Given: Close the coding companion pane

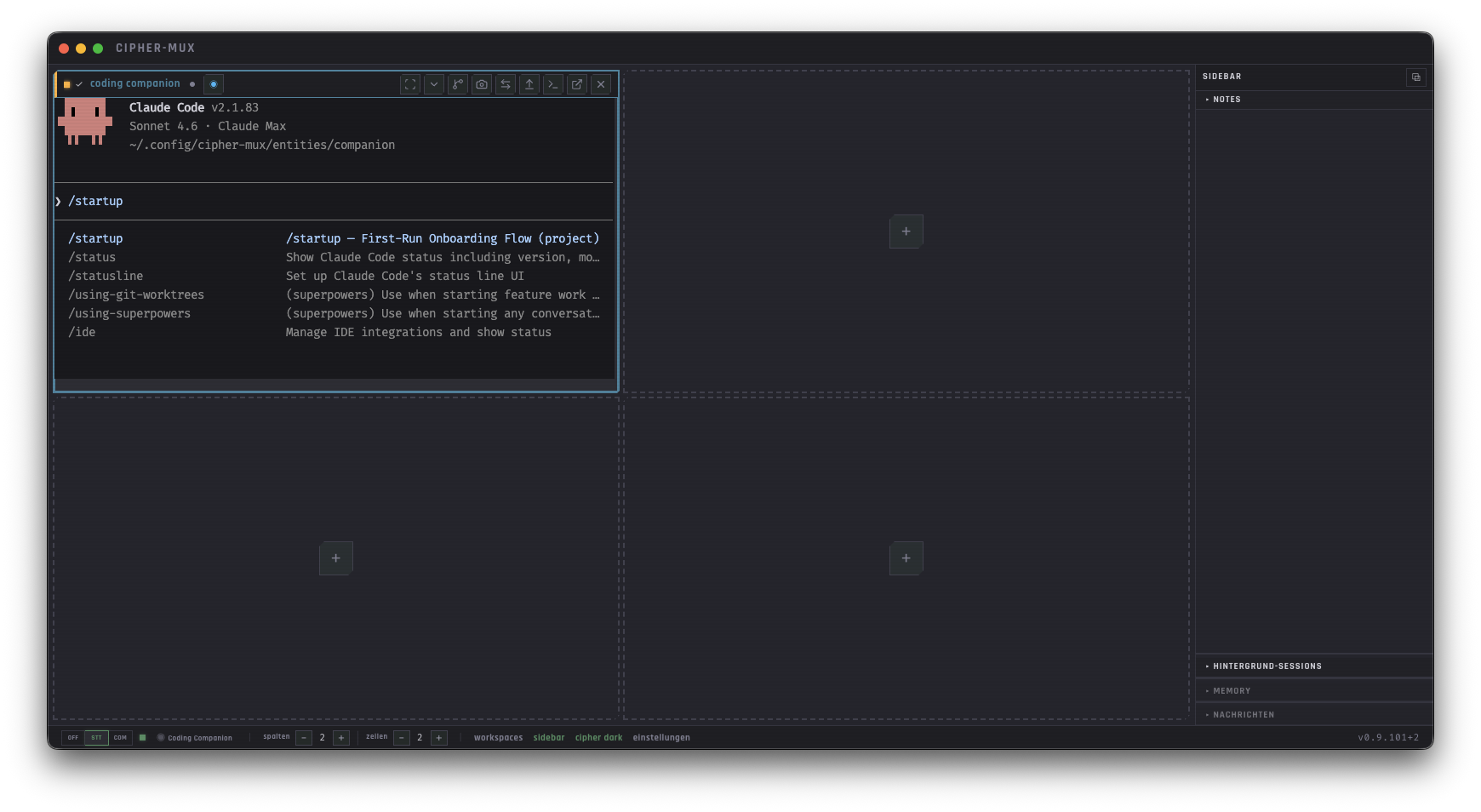Looking at the screenshot, I should click(x=601, y=84).
